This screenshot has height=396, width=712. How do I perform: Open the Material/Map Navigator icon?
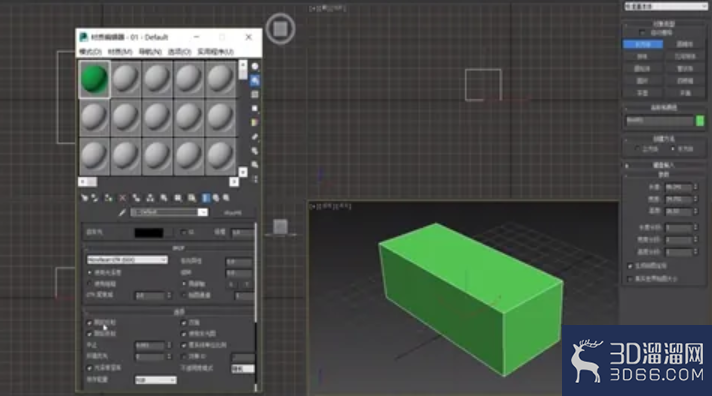point(255,179)
